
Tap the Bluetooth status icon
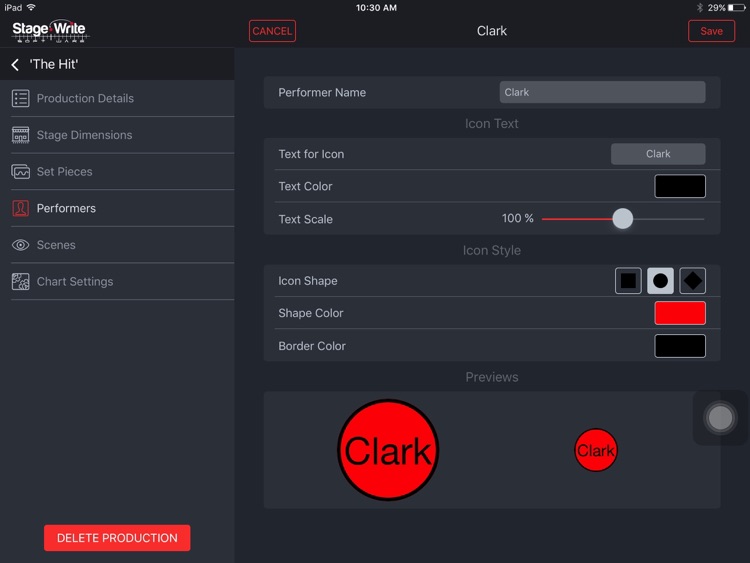[x=700, y=8]
